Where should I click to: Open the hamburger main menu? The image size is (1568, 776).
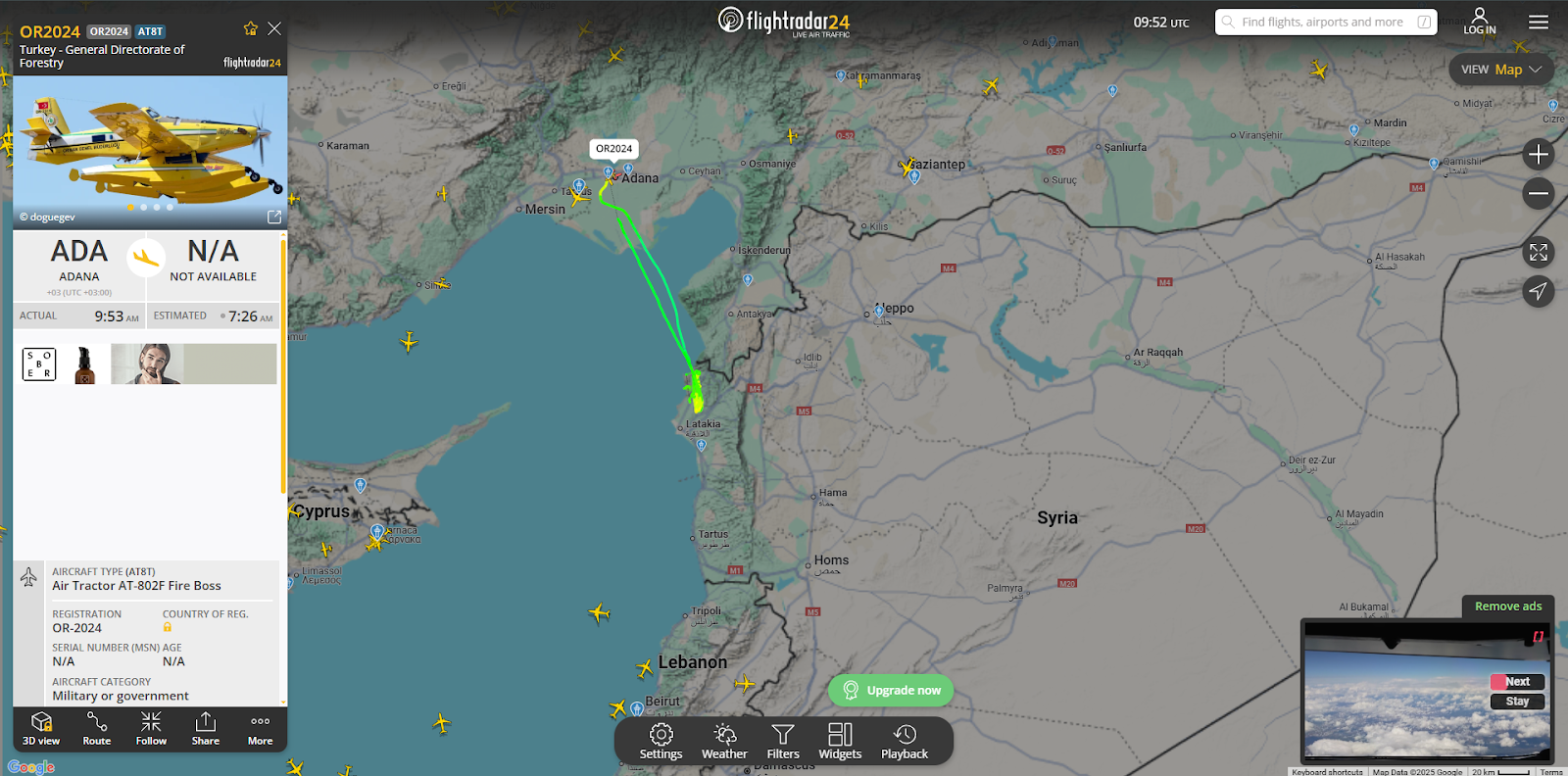point(1539,22)
